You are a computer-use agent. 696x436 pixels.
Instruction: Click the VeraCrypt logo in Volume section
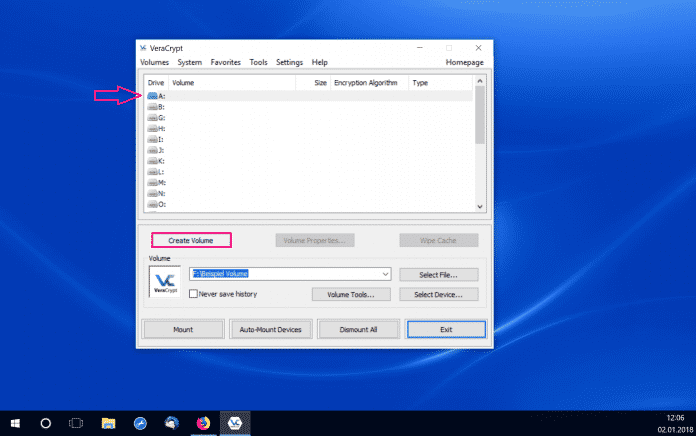(x=165, y=283)
